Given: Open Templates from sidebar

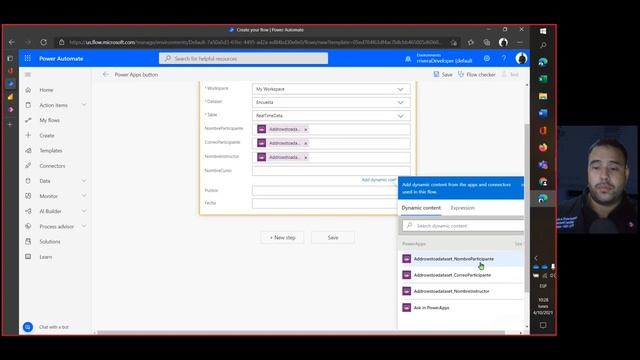Looking at the screenshot, I should tap(51, 151).
